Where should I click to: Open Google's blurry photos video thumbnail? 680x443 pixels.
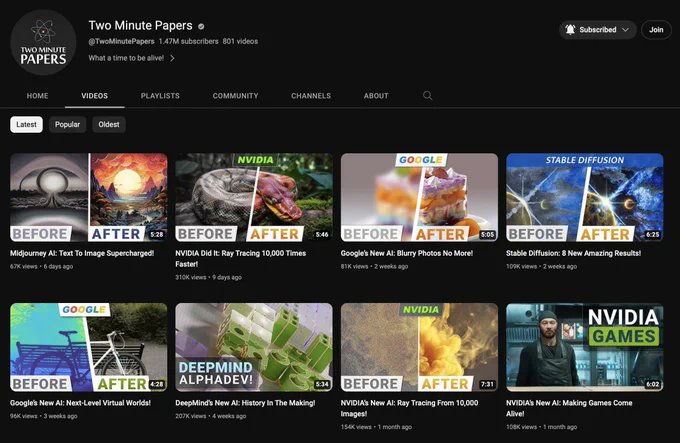(x=419, y=197)
